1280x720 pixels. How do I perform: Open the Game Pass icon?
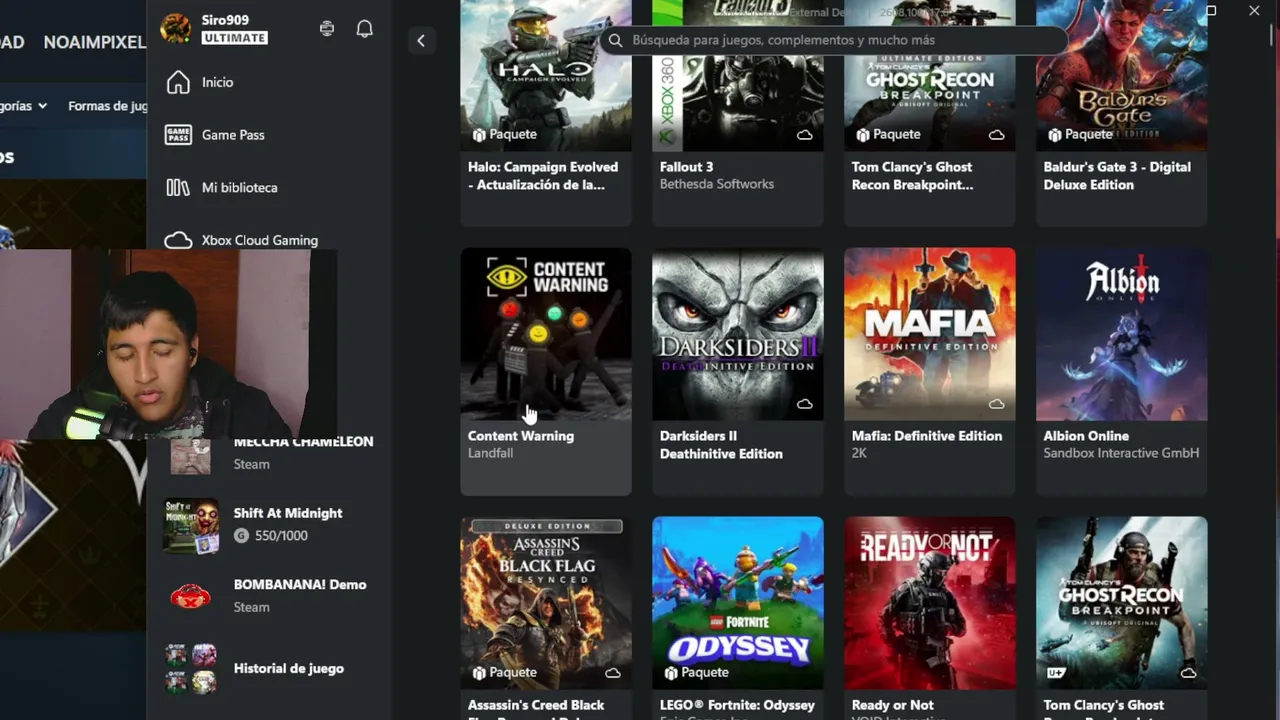[178, 135]
